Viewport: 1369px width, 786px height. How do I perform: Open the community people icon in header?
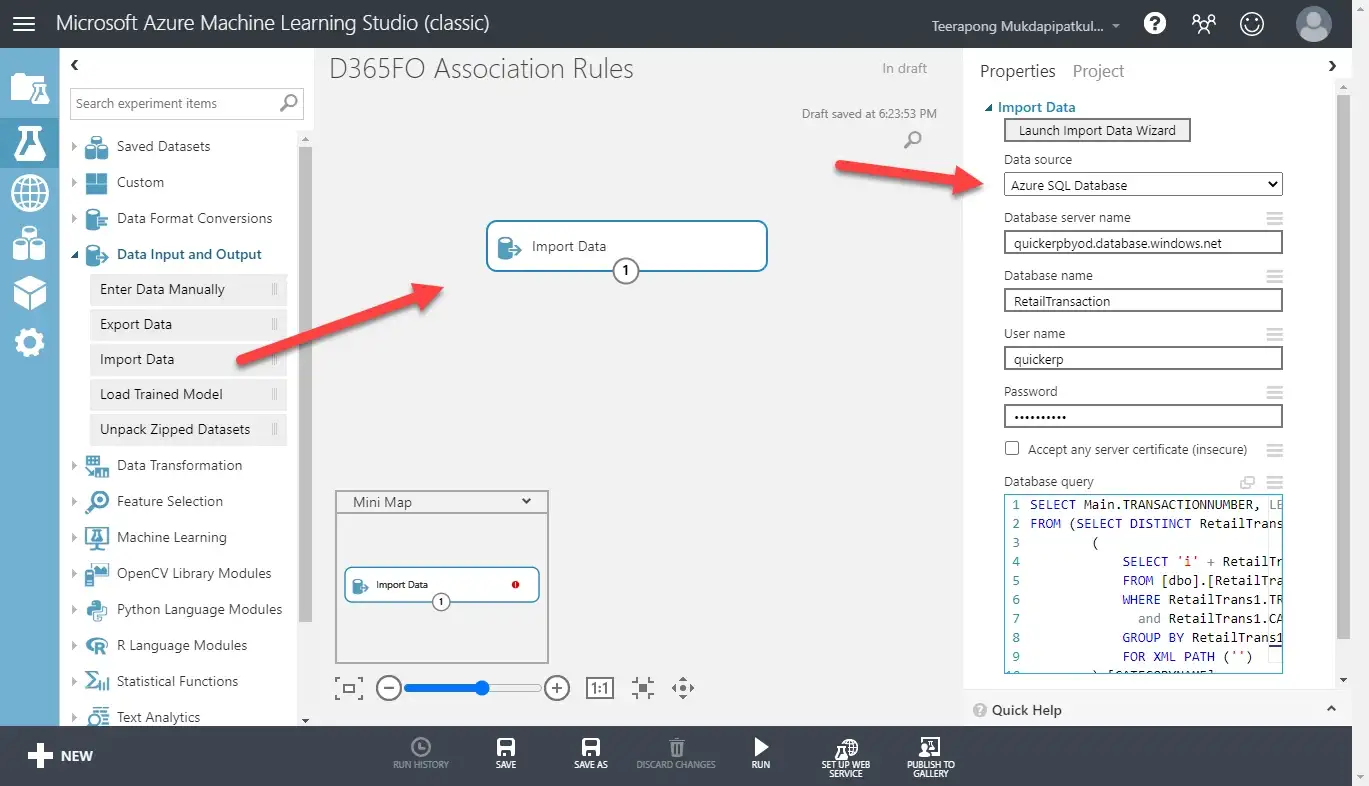(x=1204, y=24)
